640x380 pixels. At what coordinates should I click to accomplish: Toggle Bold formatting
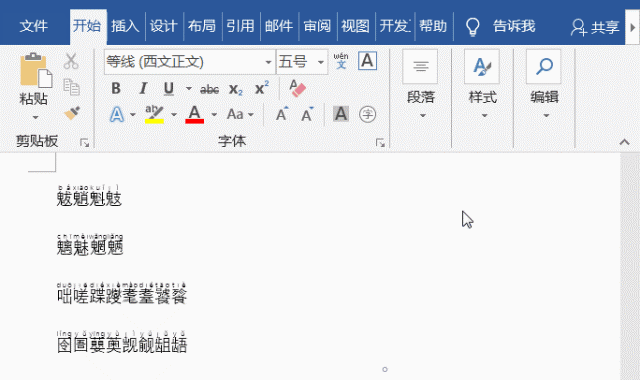(x=116, y=89)
